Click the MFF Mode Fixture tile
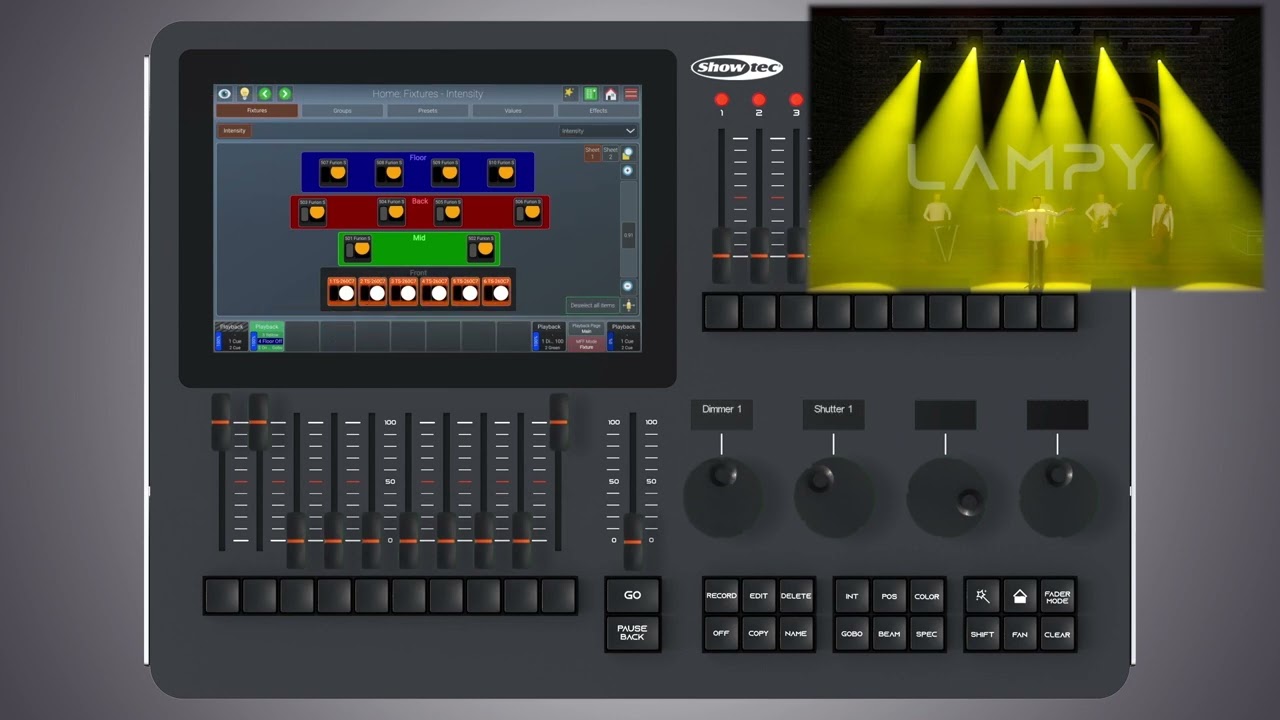The height and width of the screenshot is (720, 1280). 586,344
